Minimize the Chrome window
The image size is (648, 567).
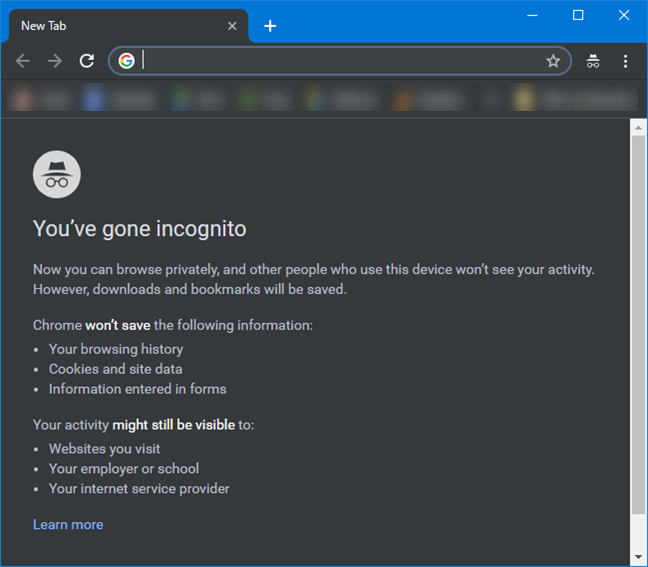point(532,15)
